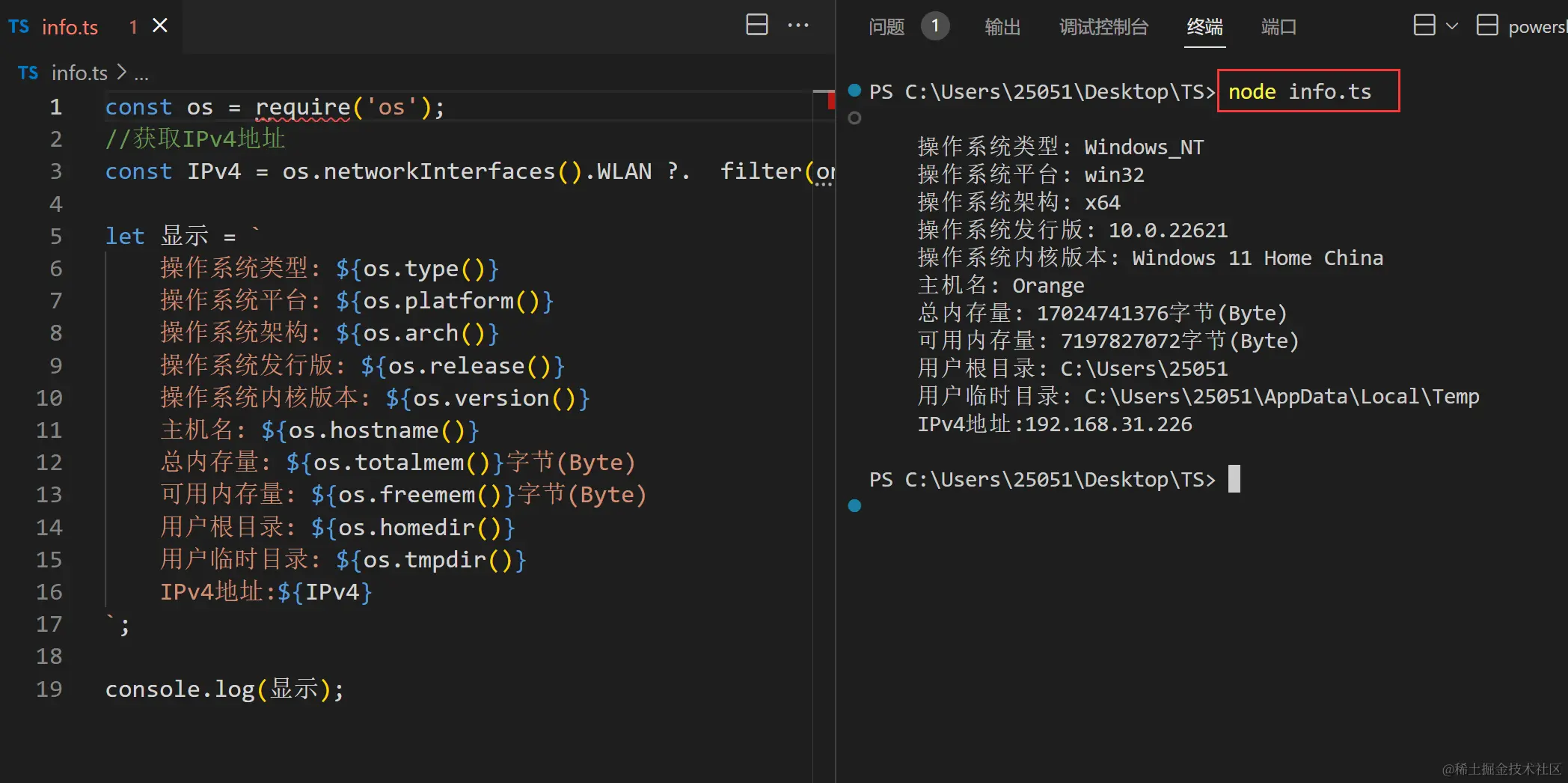
Task: Open the terminal profile dropdown chevron
Action: [1454, 26]
